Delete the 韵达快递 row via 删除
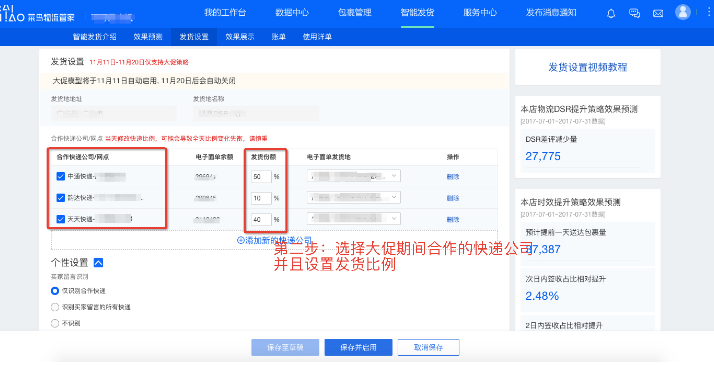The height and width of the screenshot is (365, 714). (x=453, y=198)
